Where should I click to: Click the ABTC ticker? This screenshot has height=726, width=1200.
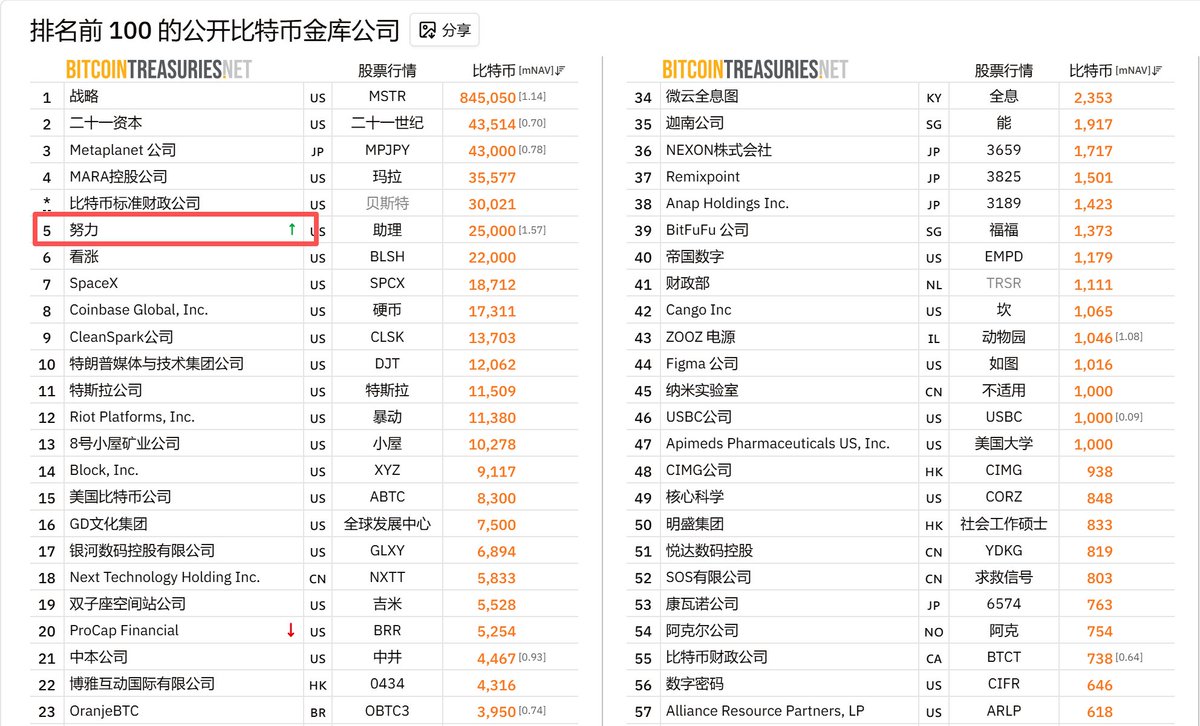[388, 497]
